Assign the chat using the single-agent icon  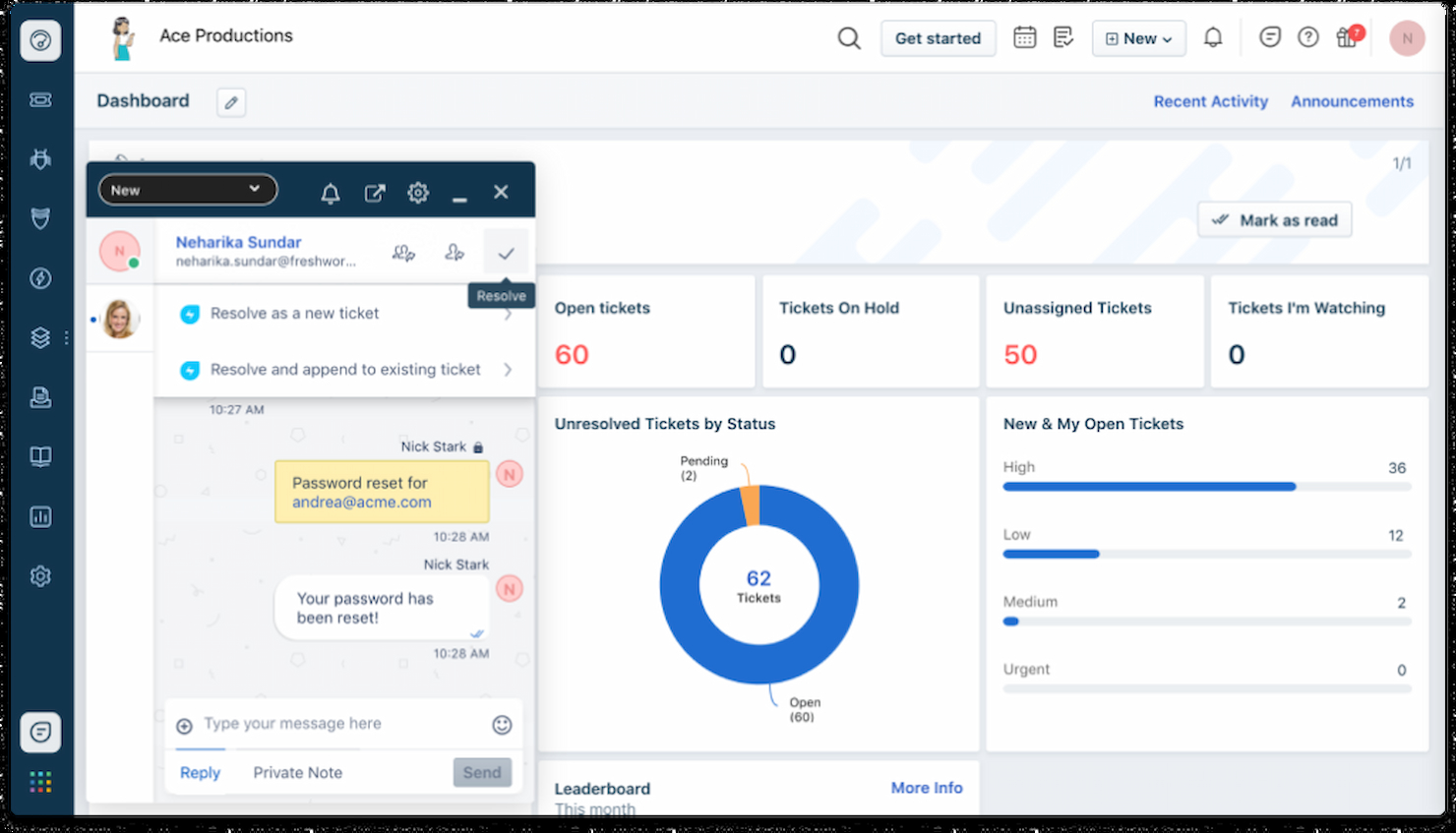455,252
